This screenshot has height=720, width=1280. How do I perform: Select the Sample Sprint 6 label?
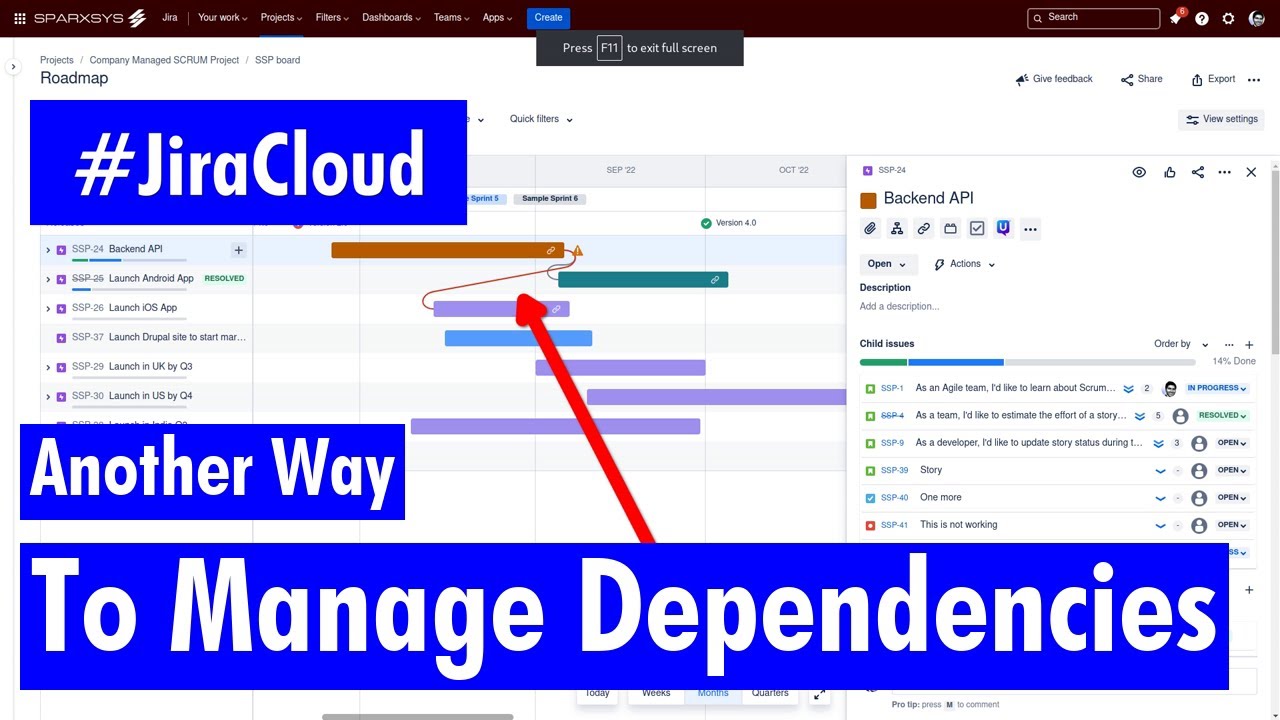550,198
